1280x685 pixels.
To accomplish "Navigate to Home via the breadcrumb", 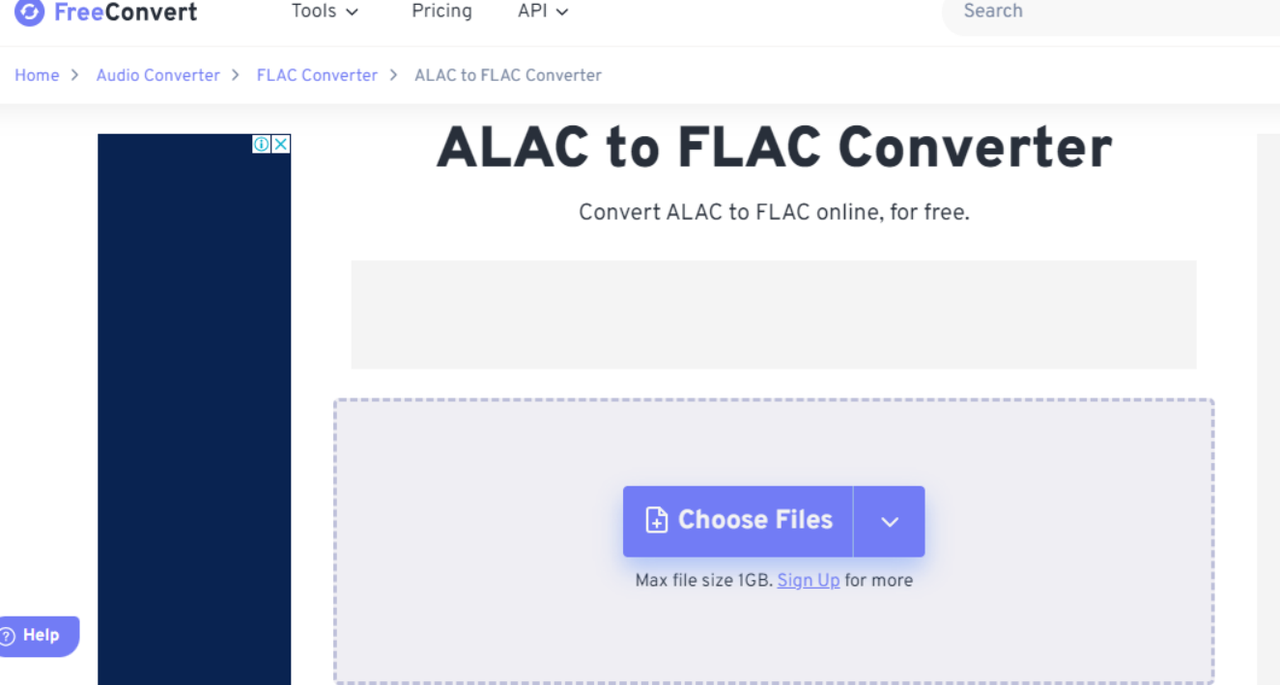I will pos(37,75).
